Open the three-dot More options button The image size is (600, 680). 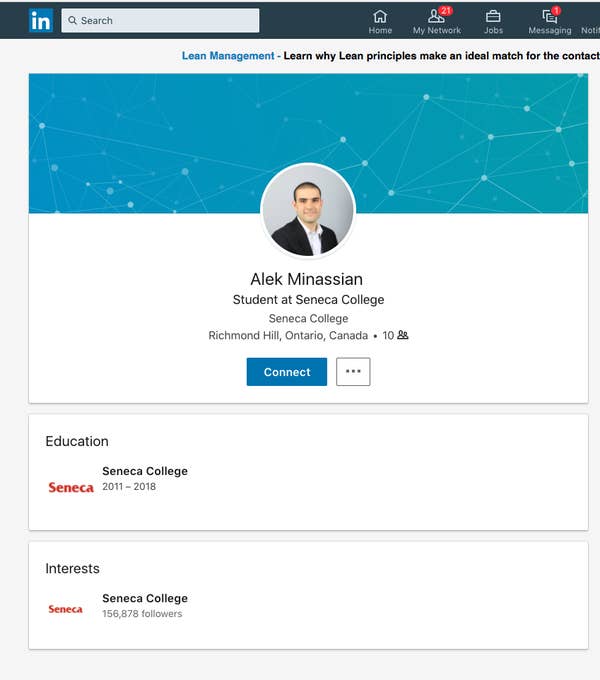pos(353,372)
